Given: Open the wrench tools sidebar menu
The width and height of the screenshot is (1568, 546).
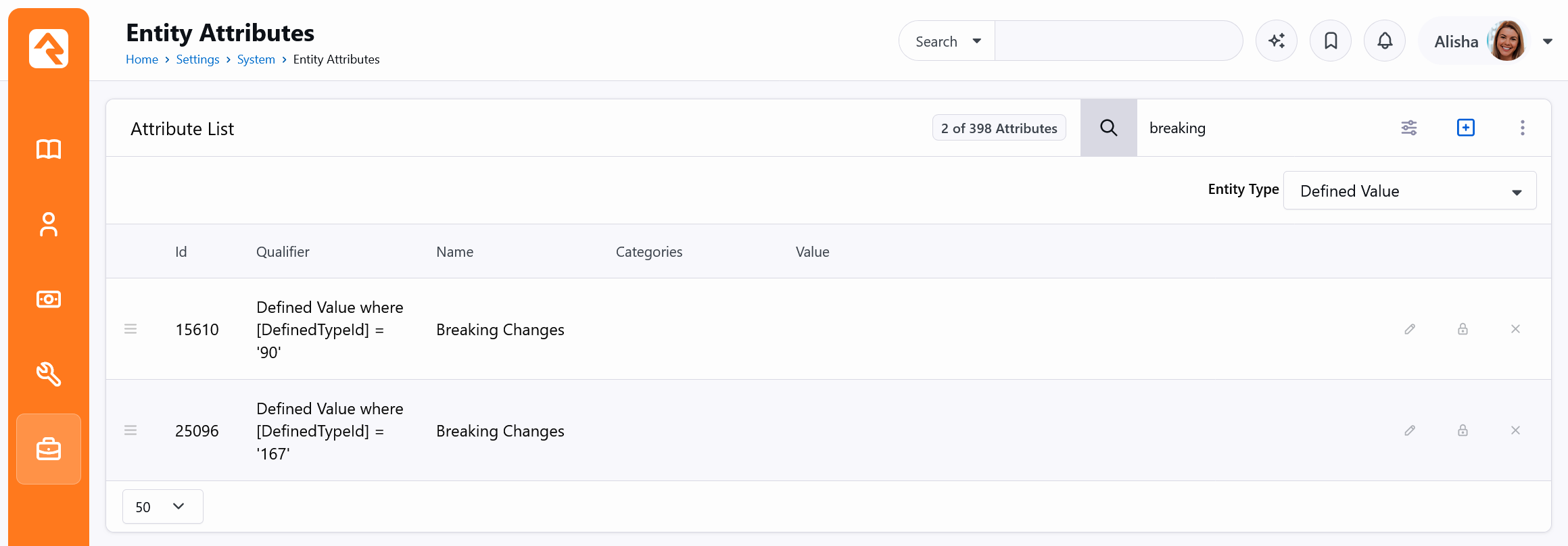Looking at the screenshot, I should click(x=49, y=374).
